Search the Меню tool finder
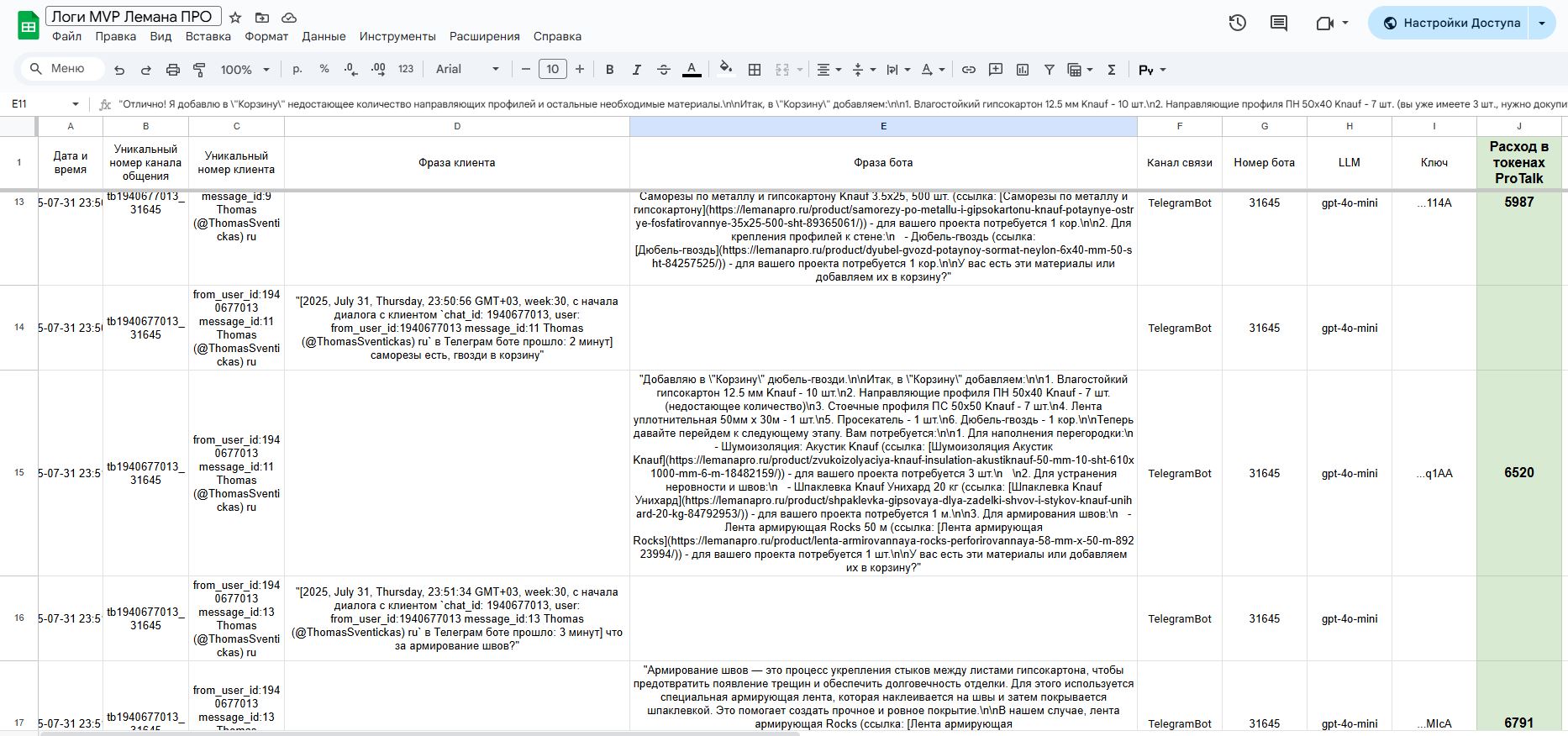Viewport: 1568px width, 736px height. [63, 69]
